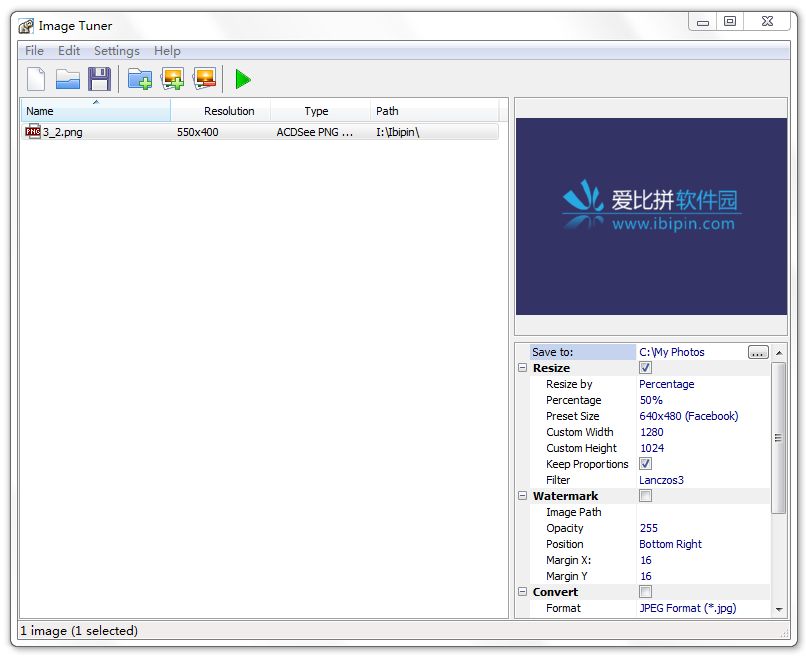Click status bar text 1 image (1 selected)
Screen dimensions: 806x658
79,630
